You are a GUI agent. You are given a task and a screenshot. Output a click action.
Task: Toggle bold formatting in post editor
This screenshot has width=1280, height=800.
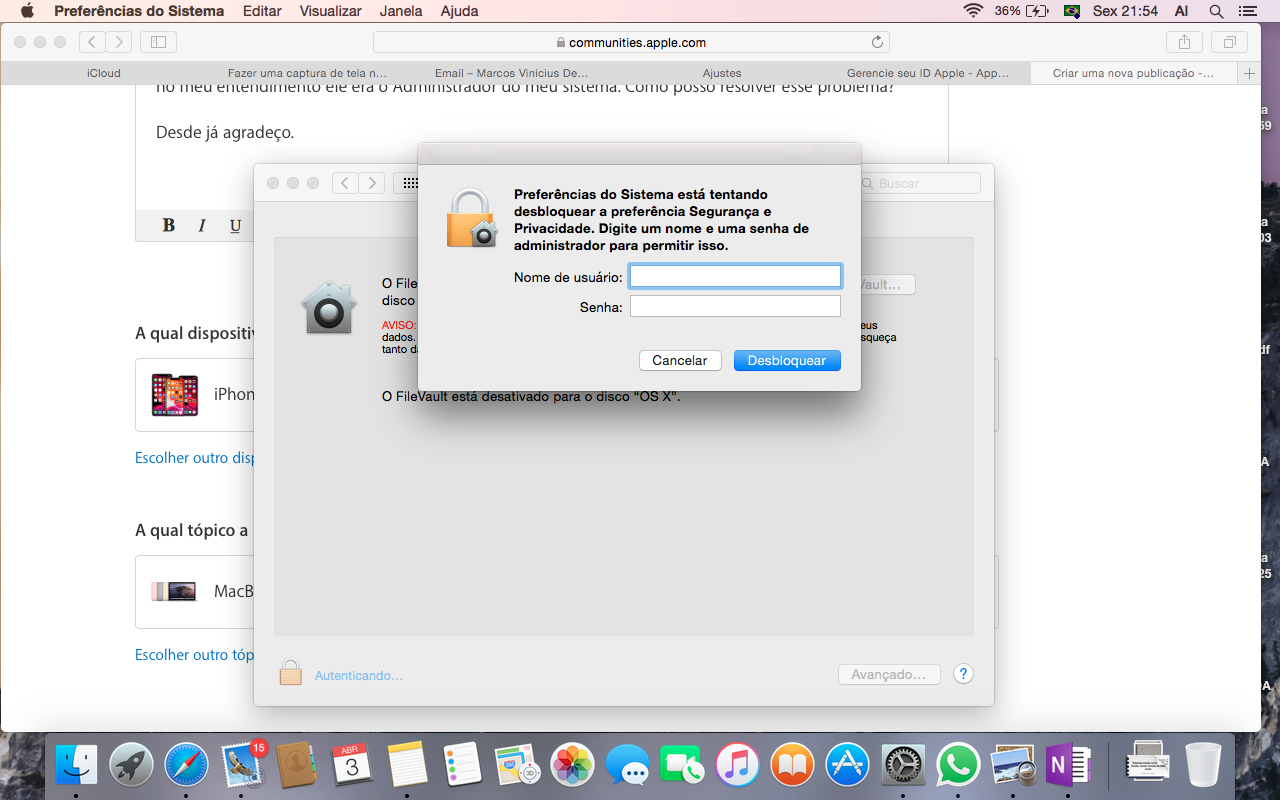(x=168, y=225)
